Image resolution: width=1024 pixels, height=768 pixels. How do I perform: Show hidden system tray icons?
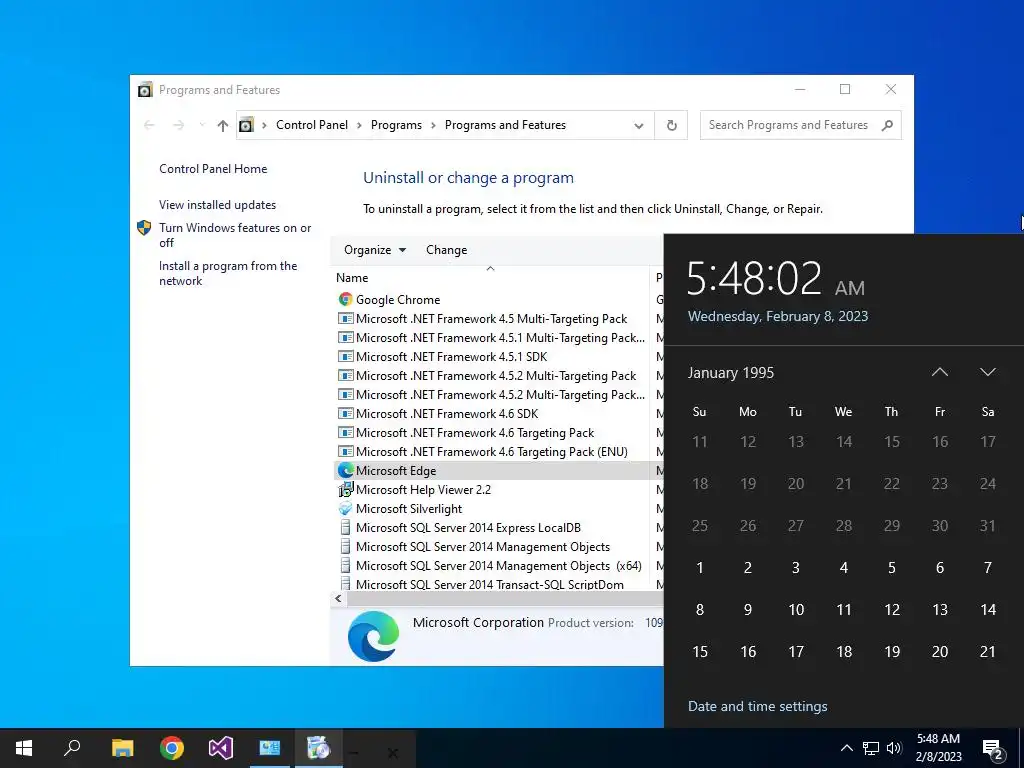click(x=846, y=748)
